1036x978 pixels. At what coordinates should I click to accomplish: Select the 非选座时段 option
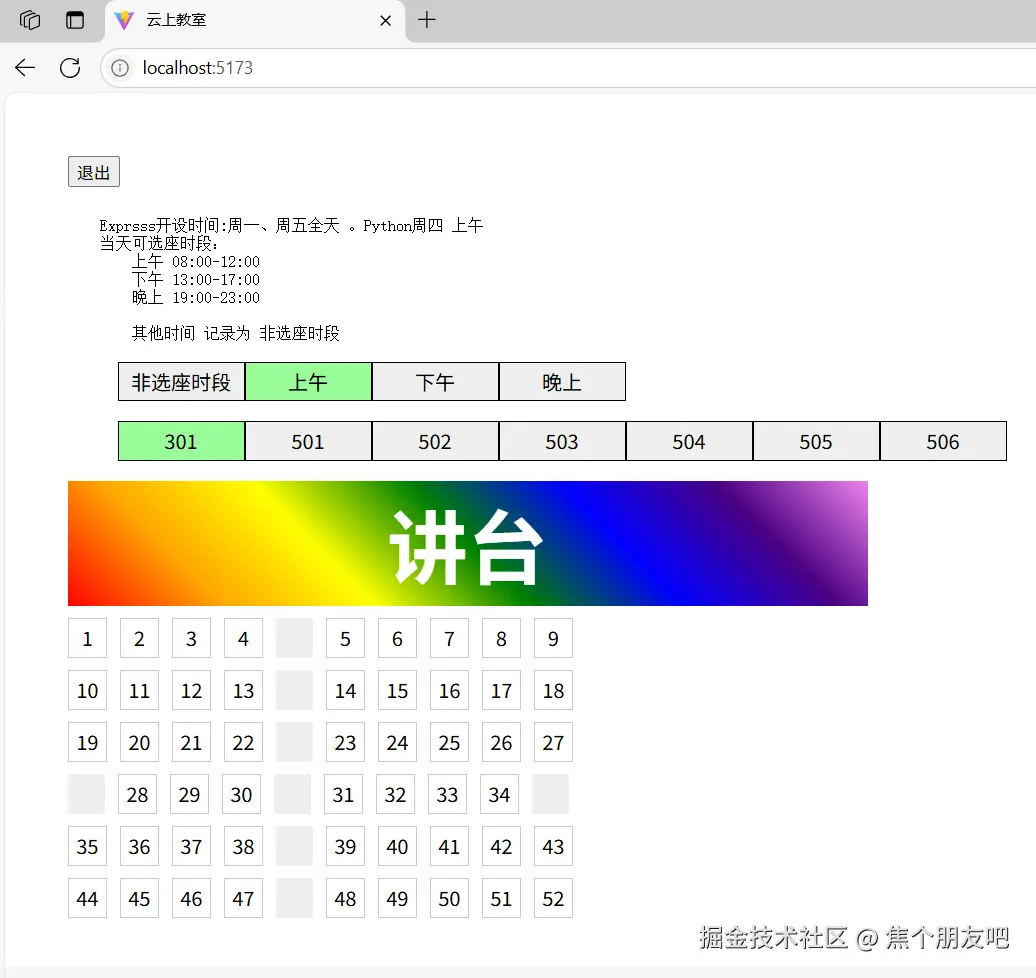[180, 381]
